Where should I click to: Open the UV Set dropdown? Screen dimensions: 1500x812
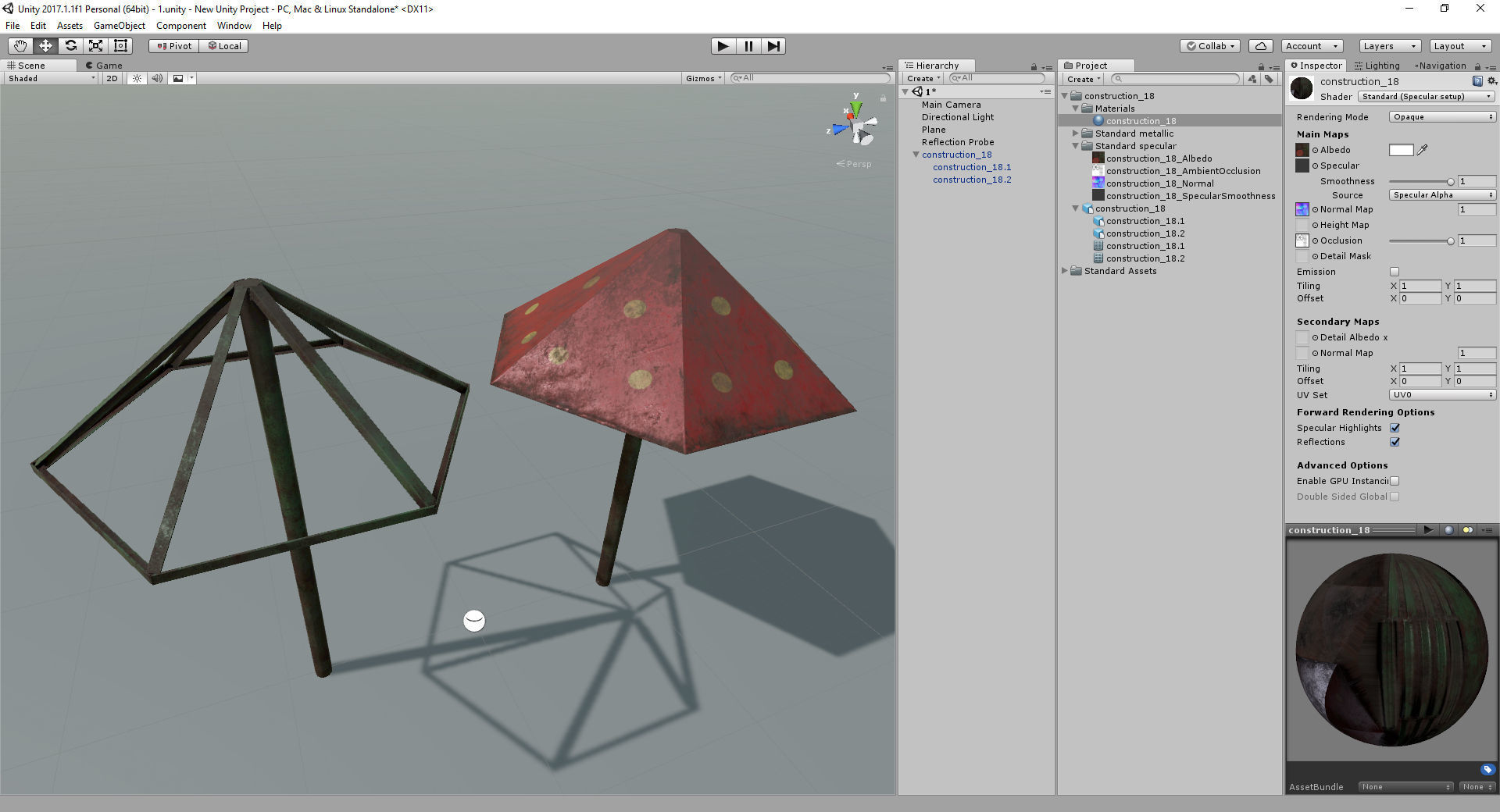pos(1442,395)
